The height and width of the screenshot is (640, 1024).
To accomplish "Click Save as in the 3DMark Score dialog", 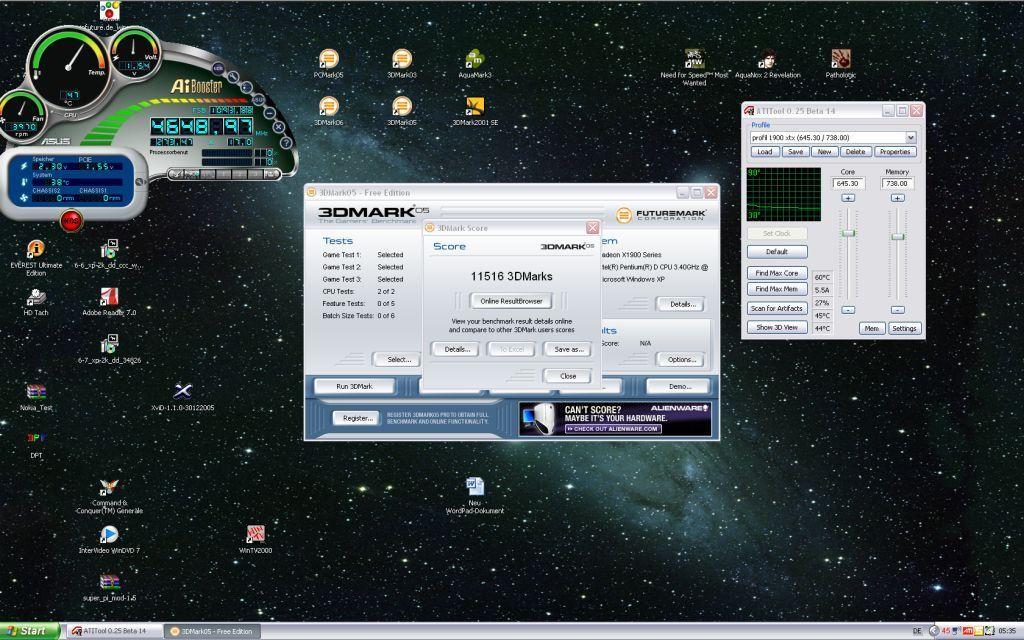I will [x=568, y=349].
